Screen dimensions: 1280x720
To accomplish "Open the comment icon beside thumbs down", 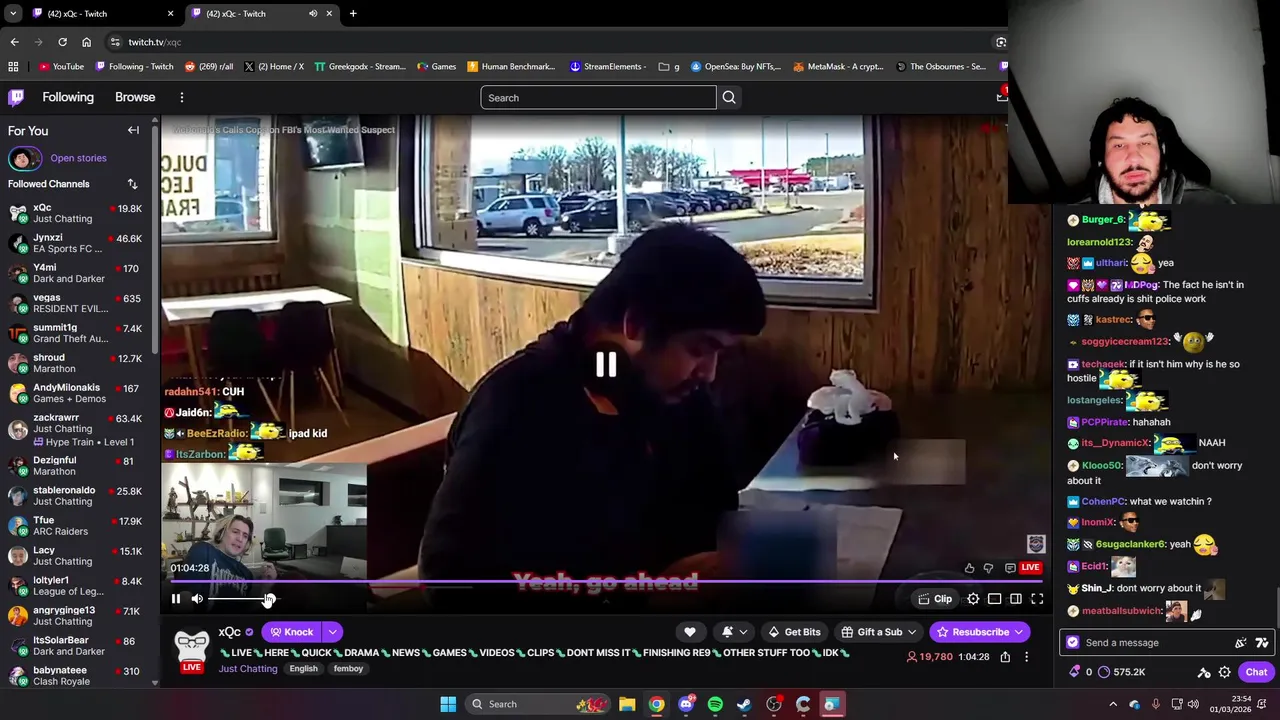I will point(1010,568).
